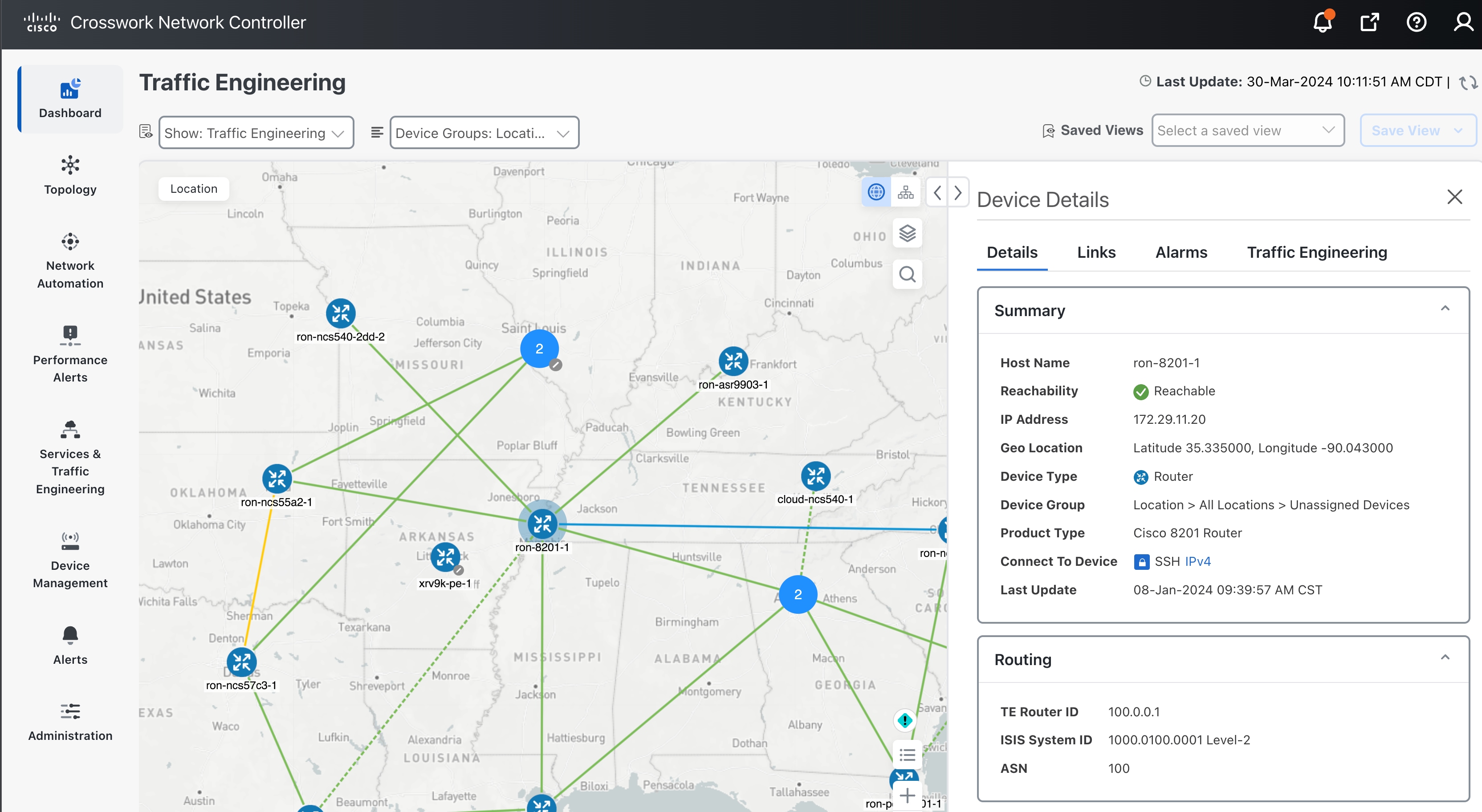Collapse the Routing section
Viewport: 1482px width, 812px height.
coord(1445,658)
